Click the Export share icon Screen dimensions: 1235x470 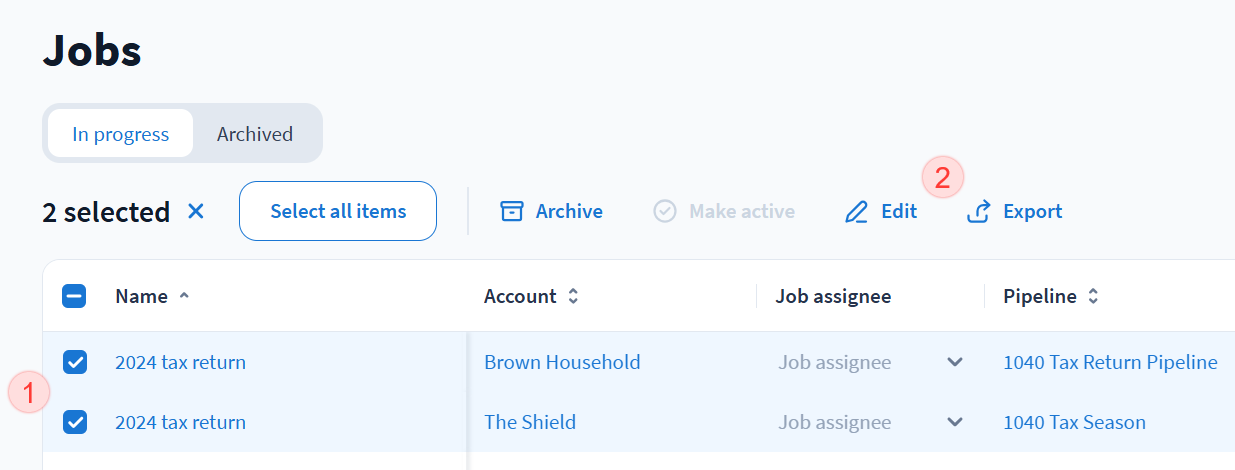pyautogui.click(x=979, y=211)
